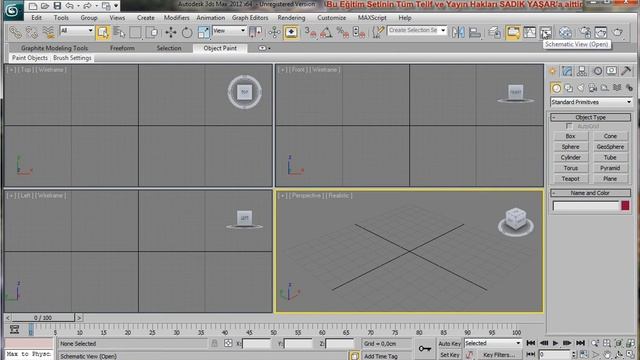Open the Modify command panel tab

(x=567, y=71)
